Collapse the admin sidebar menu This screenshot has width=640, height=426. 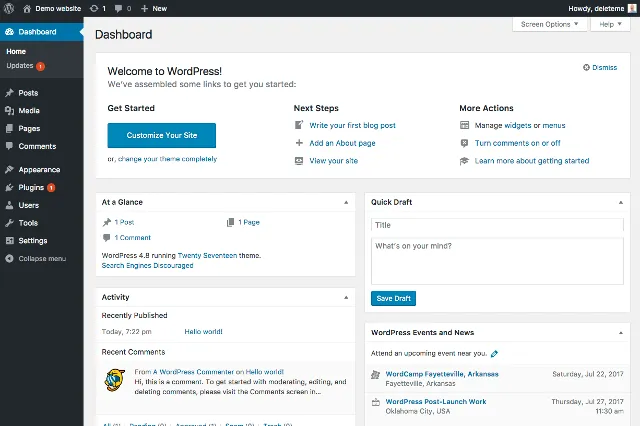click(x=36, y=258)
